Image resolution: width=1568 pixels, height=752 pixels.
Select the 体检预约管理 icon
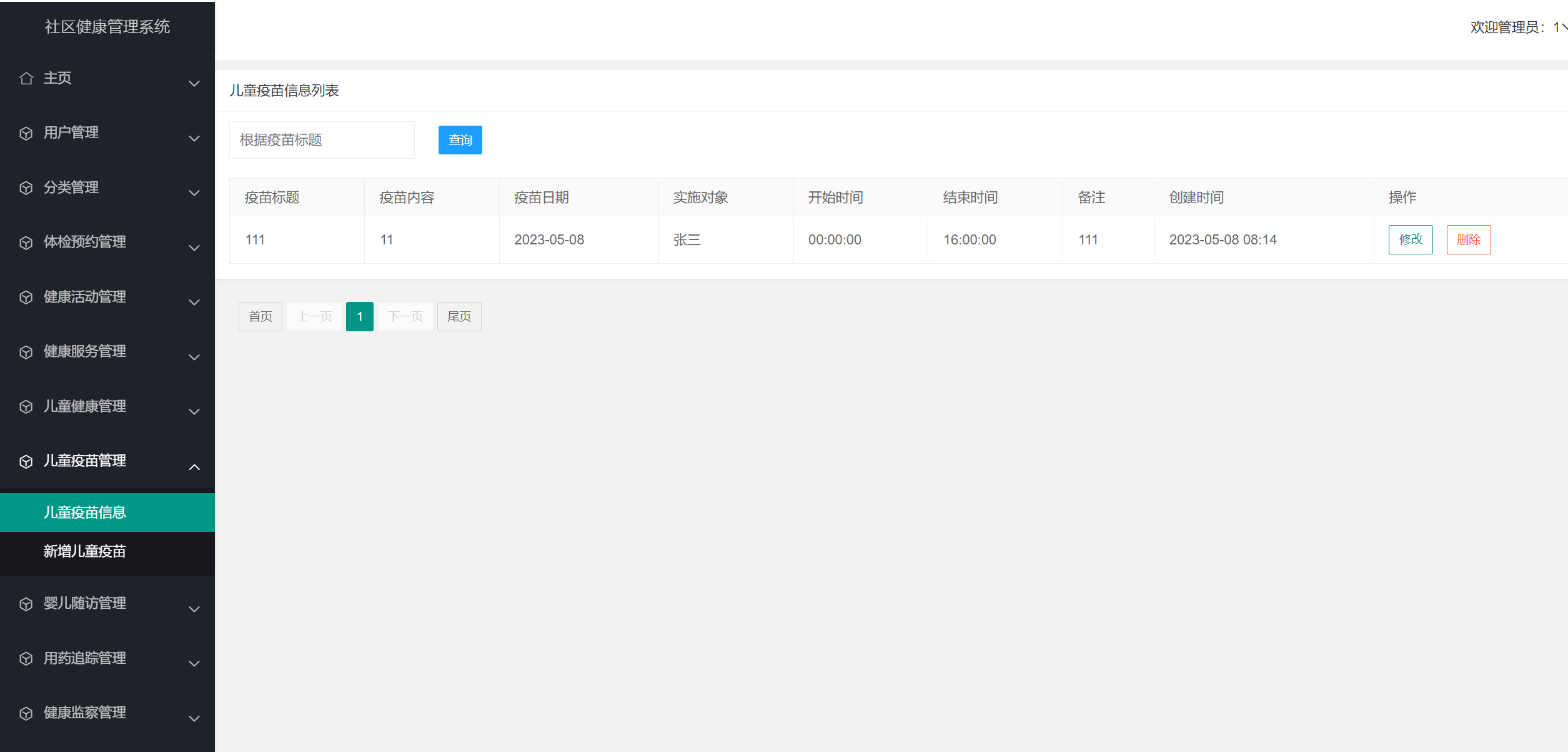pos(26,242)
